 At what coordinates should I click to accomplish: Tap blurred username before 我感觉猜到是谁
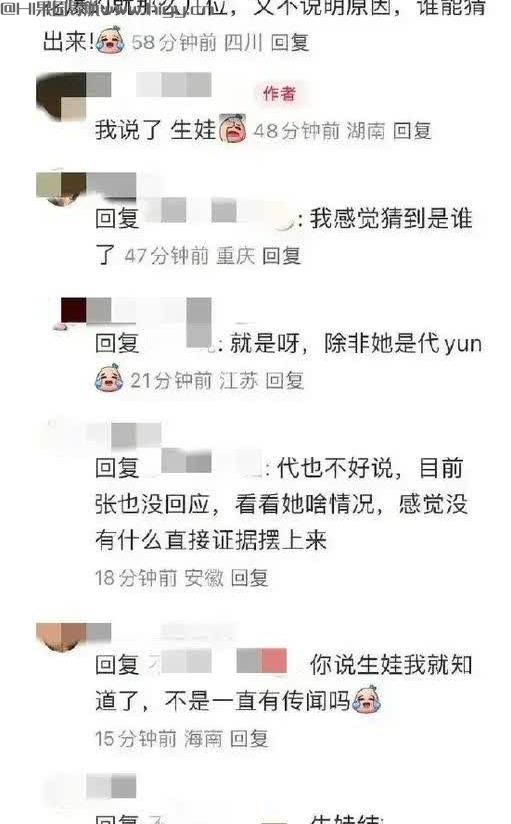point(218,215)
